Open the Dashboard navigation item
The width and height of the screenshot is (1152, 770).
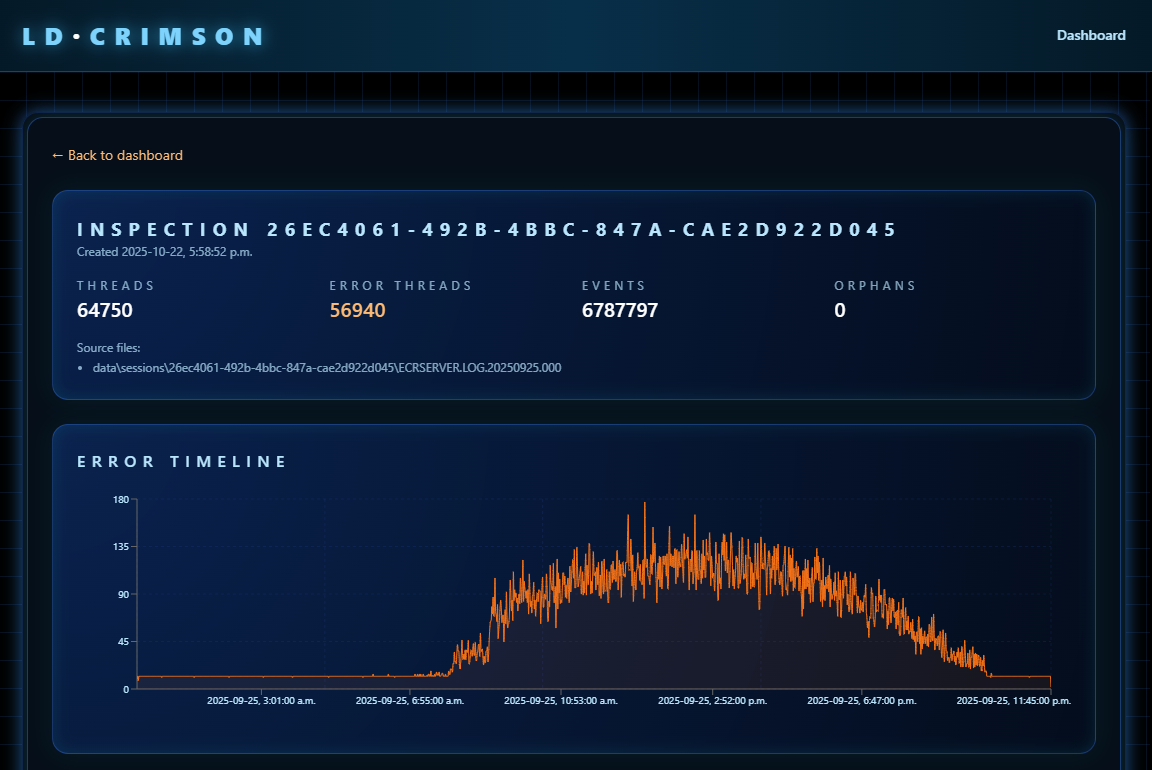point(1091,35)
